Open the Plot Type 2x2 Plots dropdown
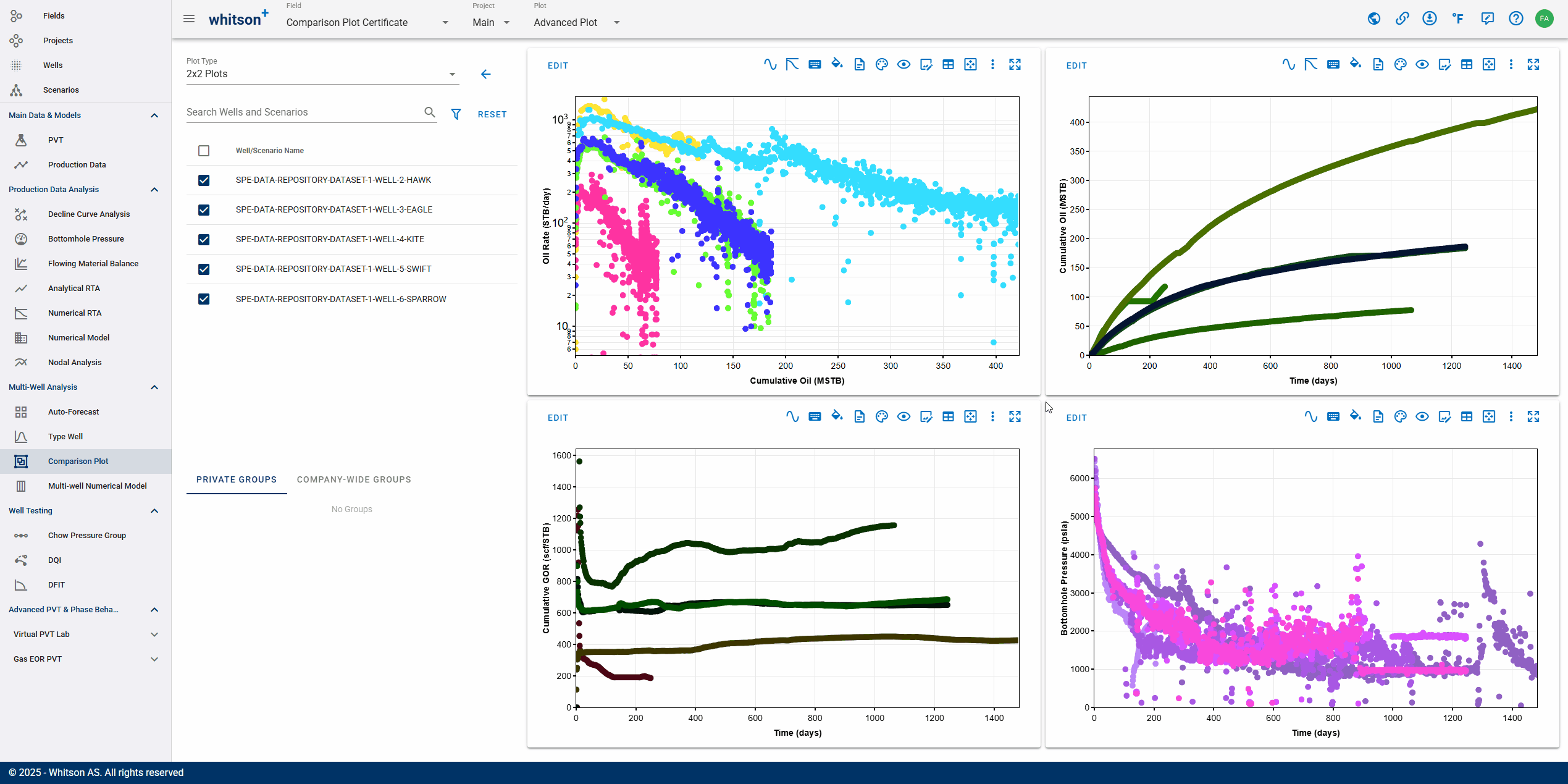This screenshot has width=1568, height=784. click(x=322, y=74)
